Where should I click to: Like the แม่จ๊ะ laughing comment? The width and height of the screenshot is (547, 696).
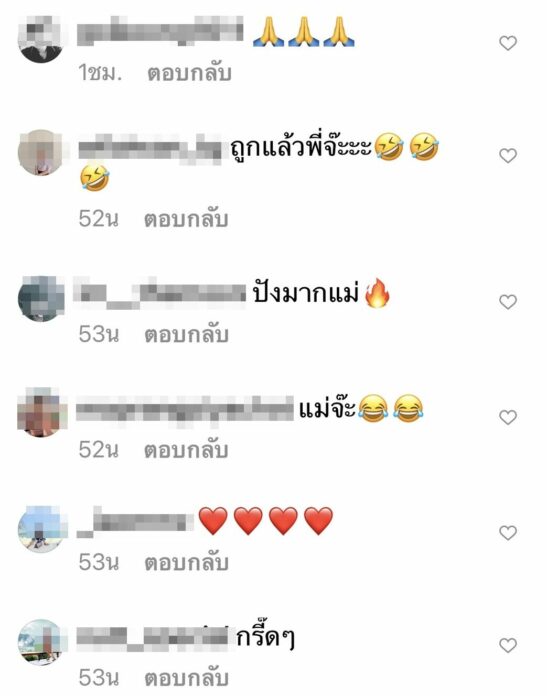pyautogui.click(x=508, y=417)
